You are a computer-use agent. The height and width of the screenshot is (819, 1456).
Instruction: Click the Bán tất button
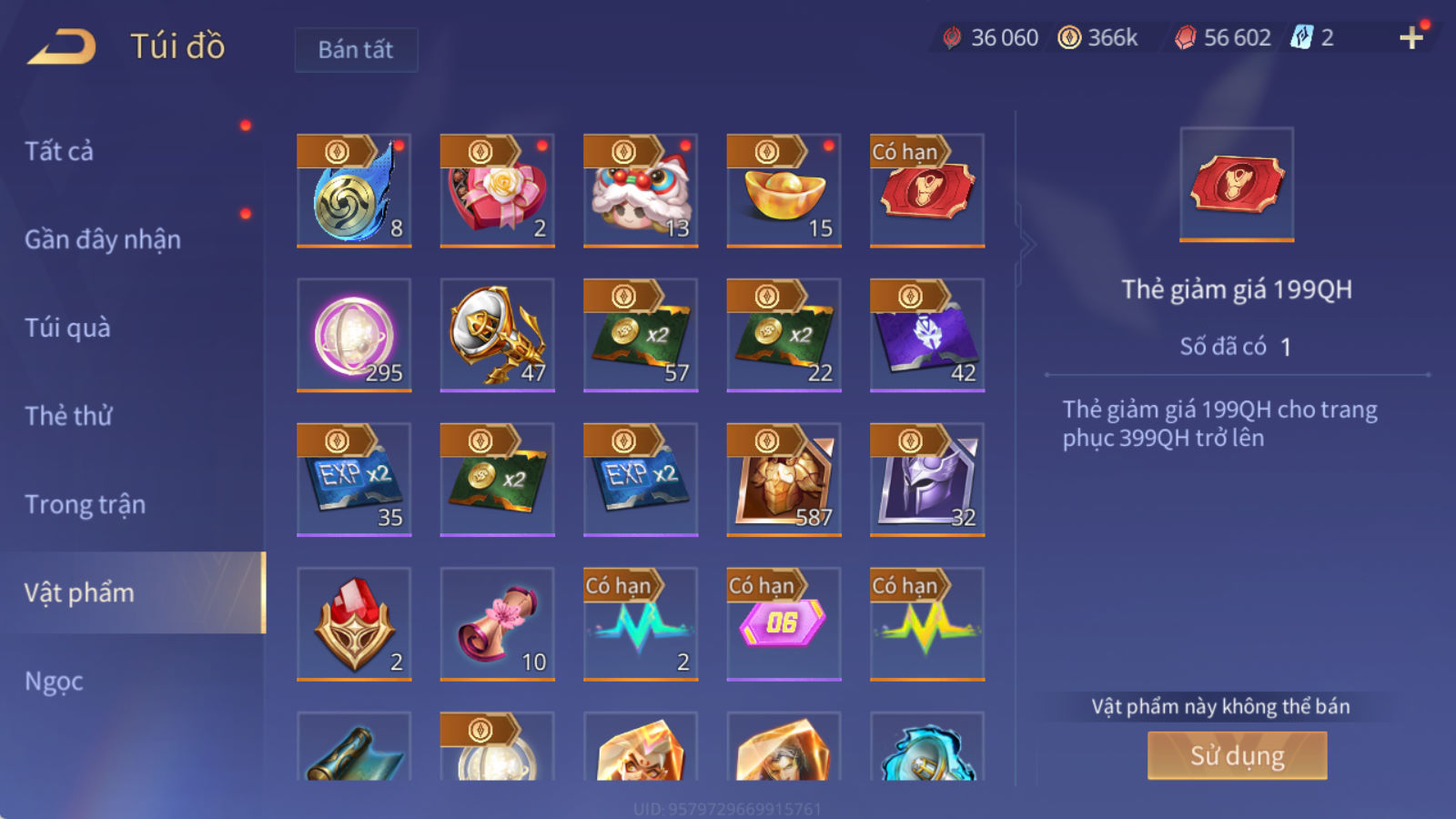[x=356, y=49]
